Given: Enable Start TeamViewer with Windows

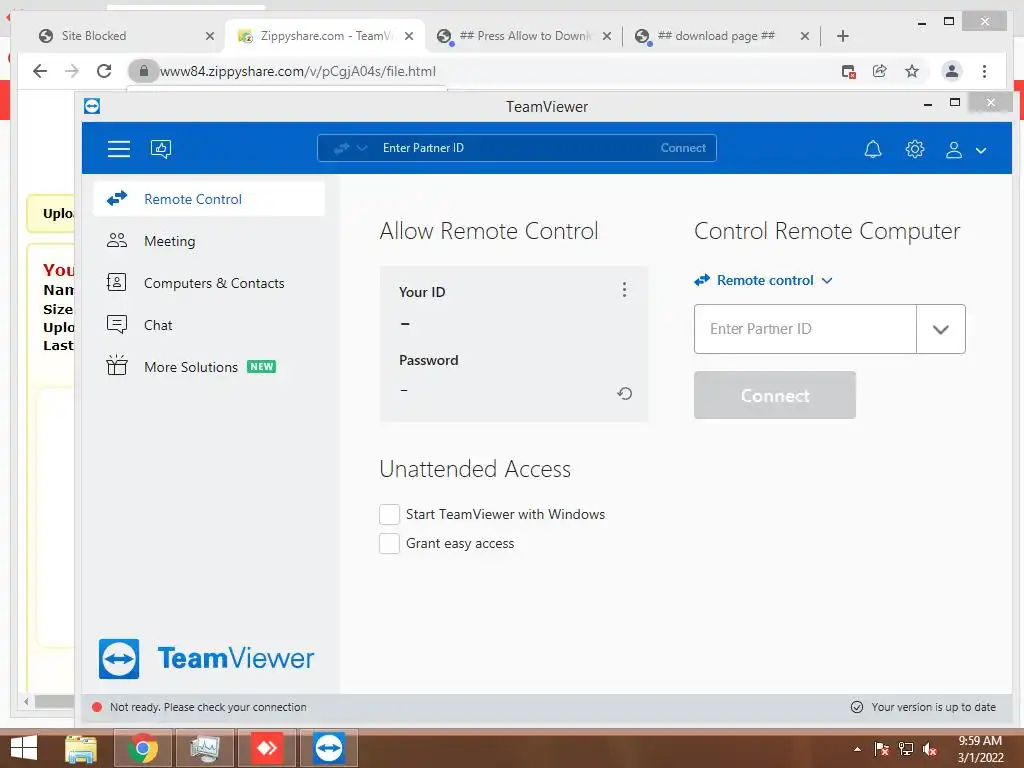Looking at the screenshot, I should [x=389, y=515].
